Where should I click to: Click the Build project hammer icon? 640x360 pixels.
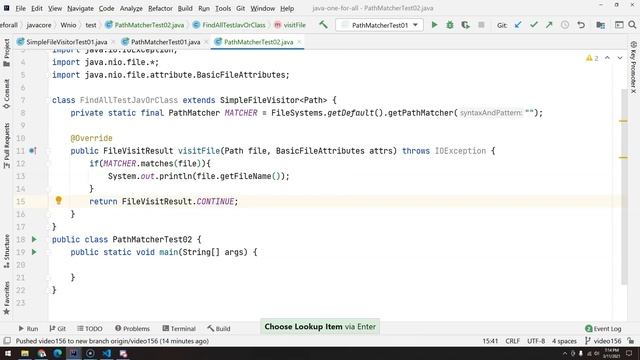[323, 25]
